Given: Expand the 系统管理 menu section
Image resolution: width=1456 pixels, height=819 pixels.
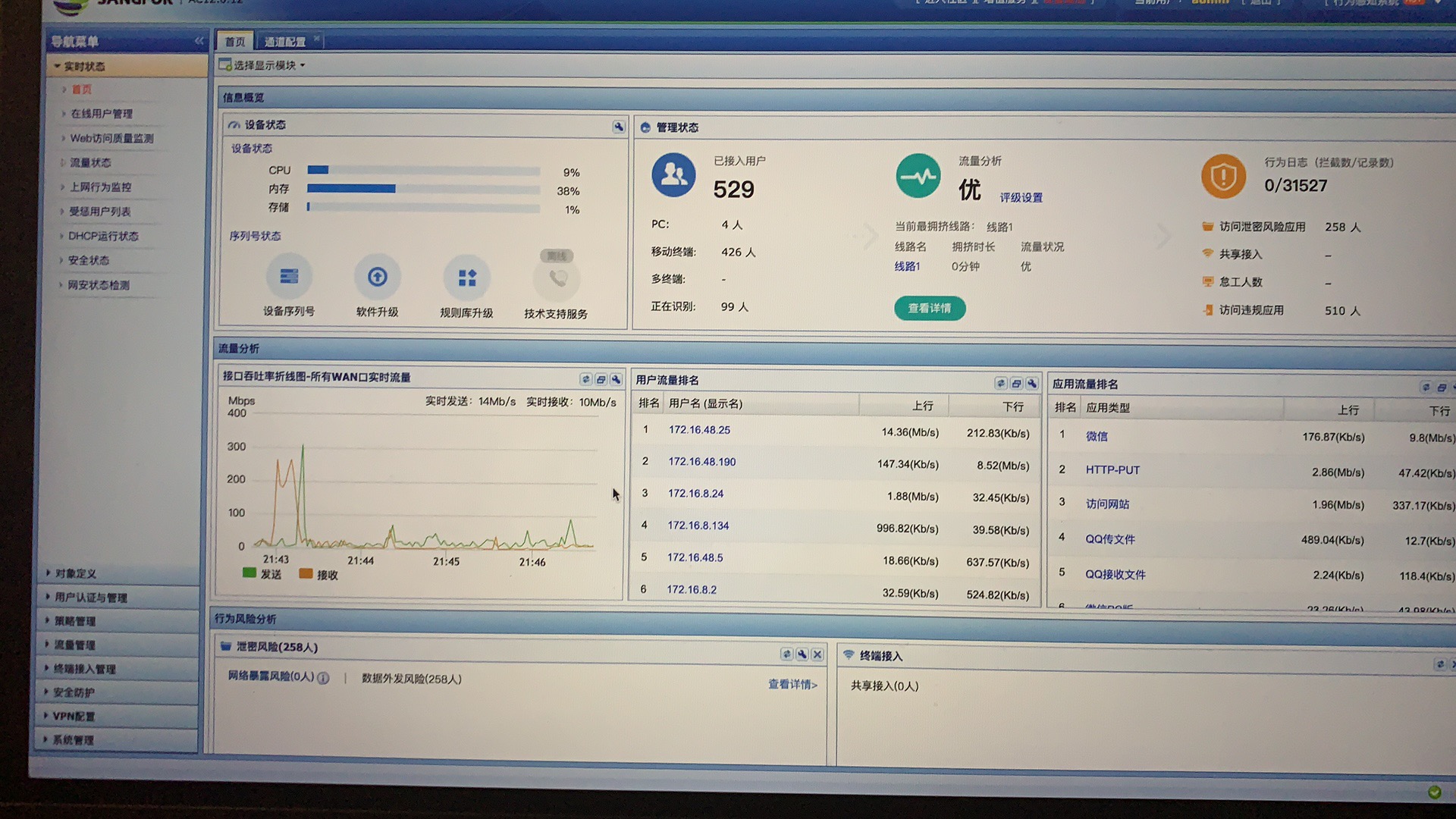Looking at the screenshot, I should [73, 740].
